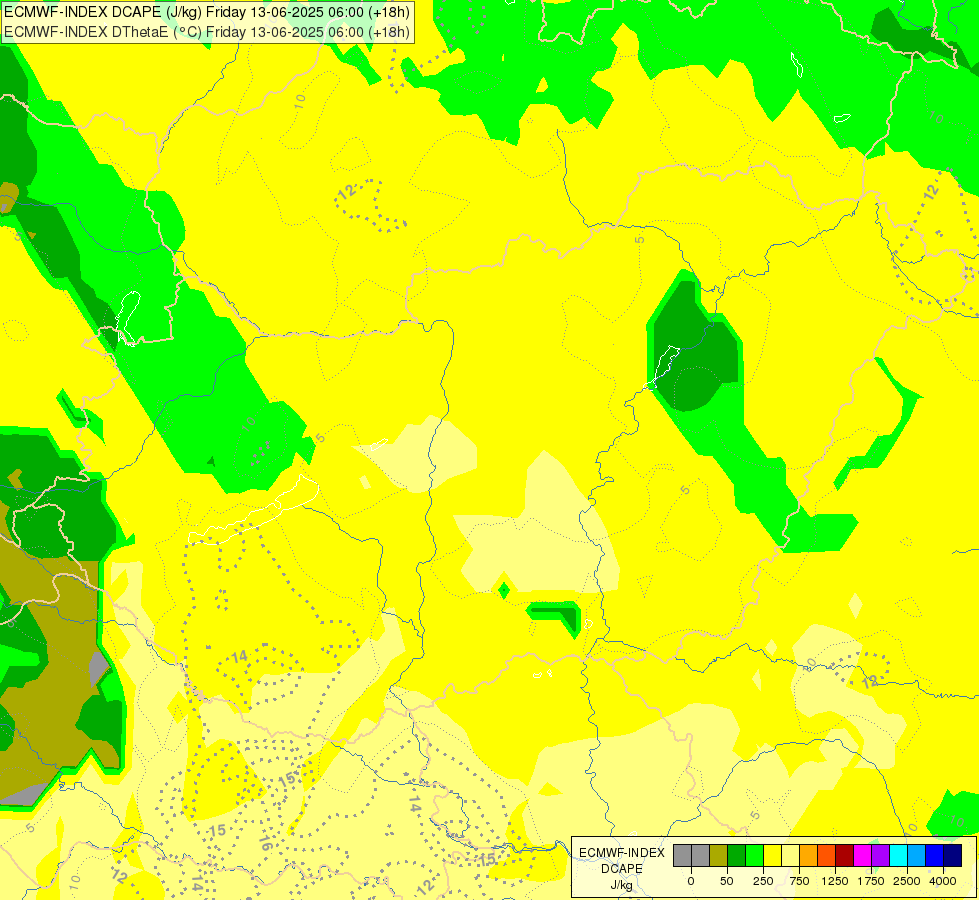Image resolution: width=979 pixels, height=900 pixels.
Task: Pick the red-orange legend swatch
Action: pyautogui.click(x=827, y=855)
